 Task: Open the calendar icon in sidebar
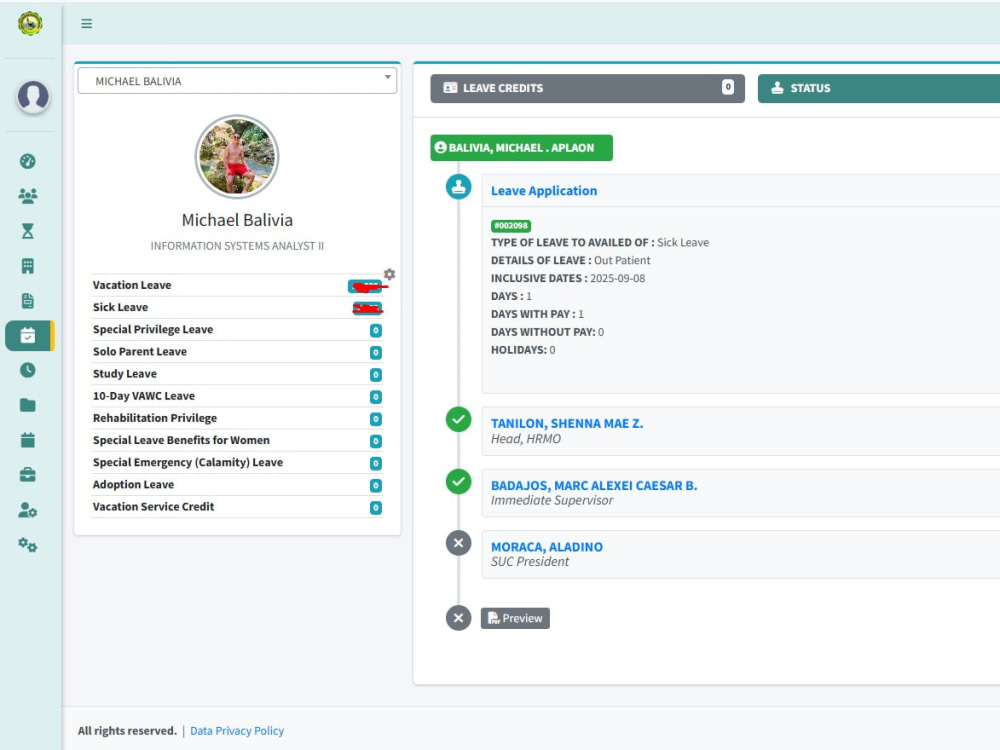point(27,440)
